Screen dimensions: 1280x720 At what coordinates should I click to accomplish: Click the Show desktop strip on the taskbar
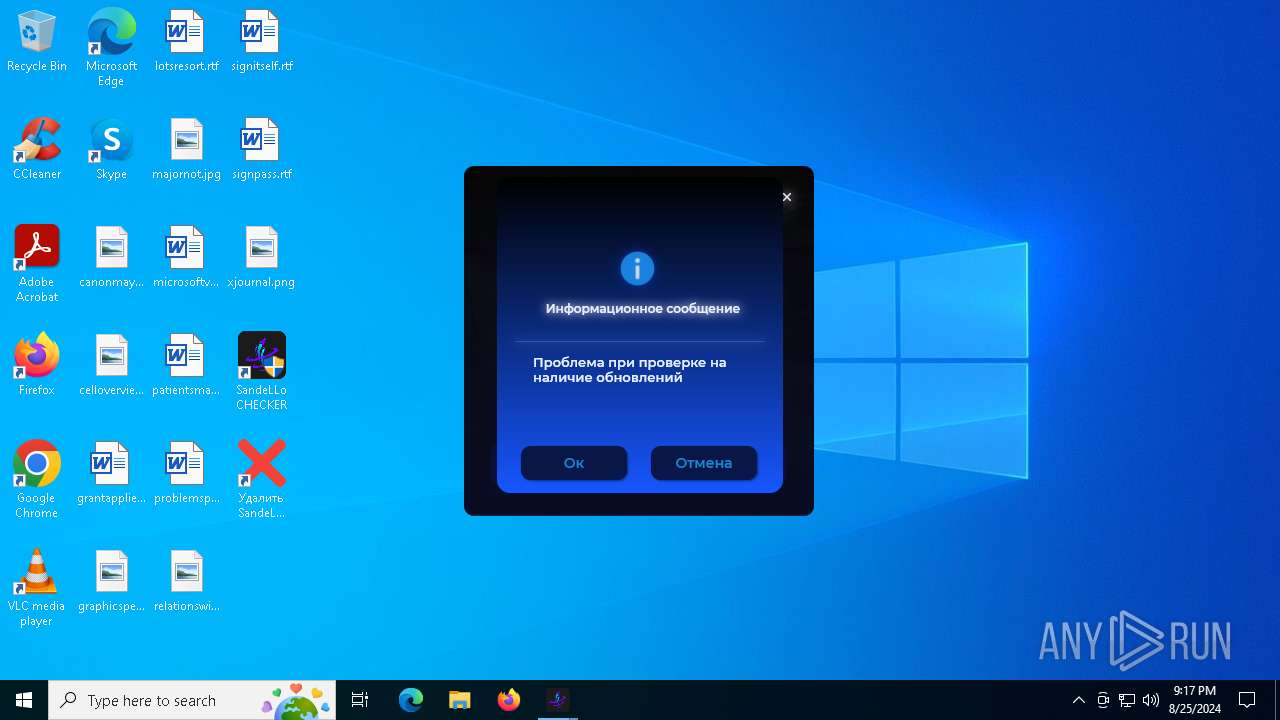[1277, 700]
